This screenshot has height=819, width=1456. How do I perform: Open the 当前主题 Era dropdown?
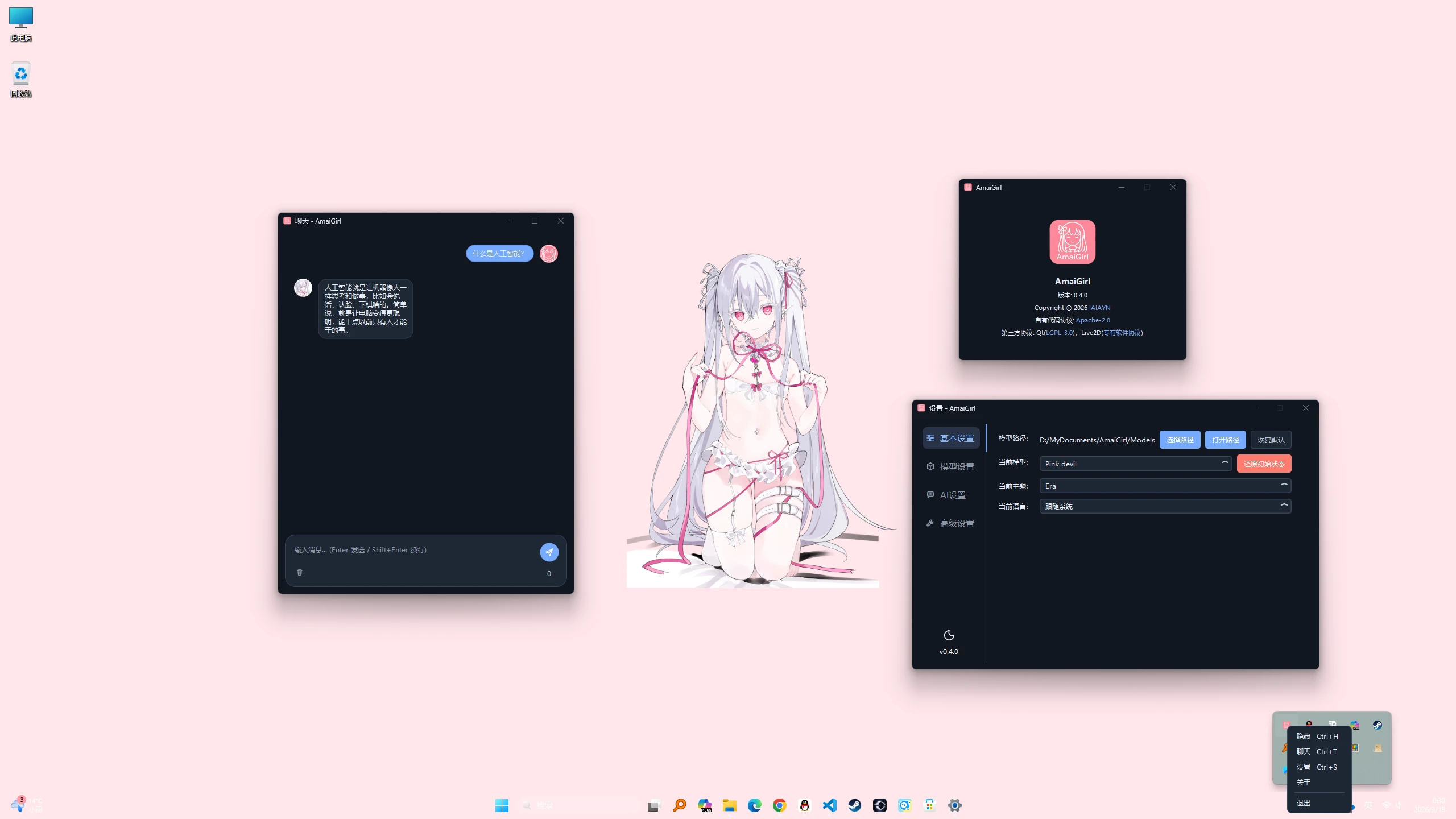(1165, 486)
